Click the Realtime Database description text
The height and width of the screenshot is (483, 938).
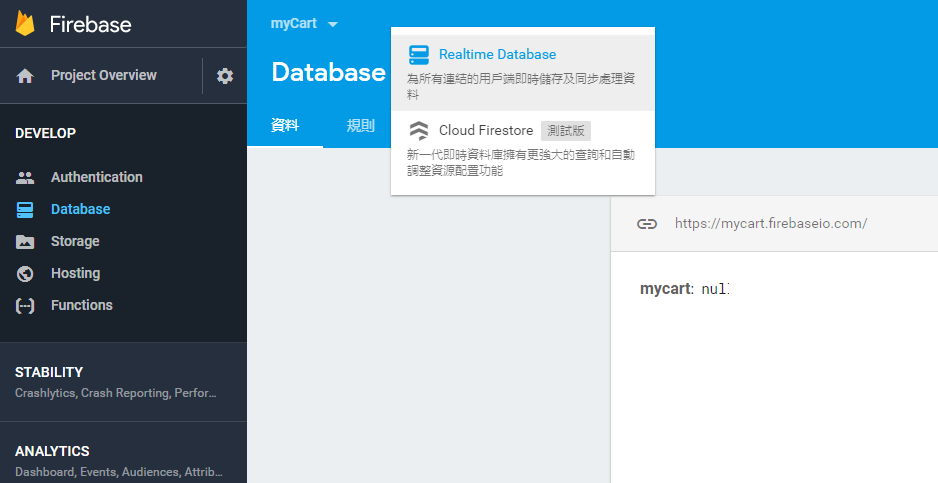(x=521, y=86)
